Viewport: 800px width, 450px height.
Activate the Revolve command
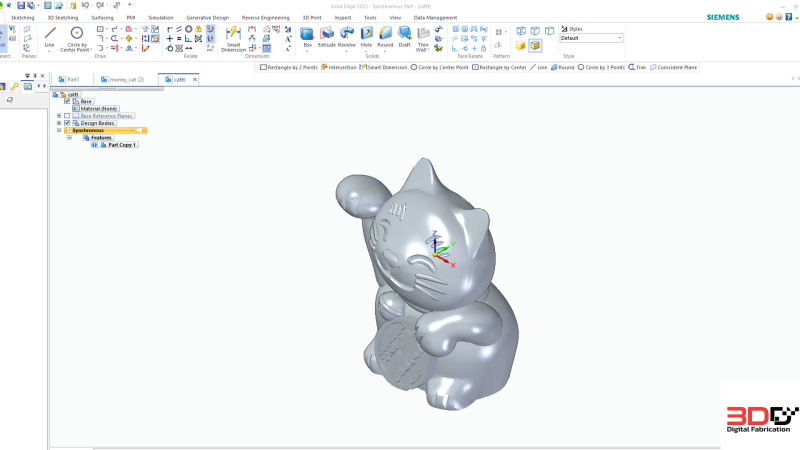pyautogui.click(x=346, y=37)
